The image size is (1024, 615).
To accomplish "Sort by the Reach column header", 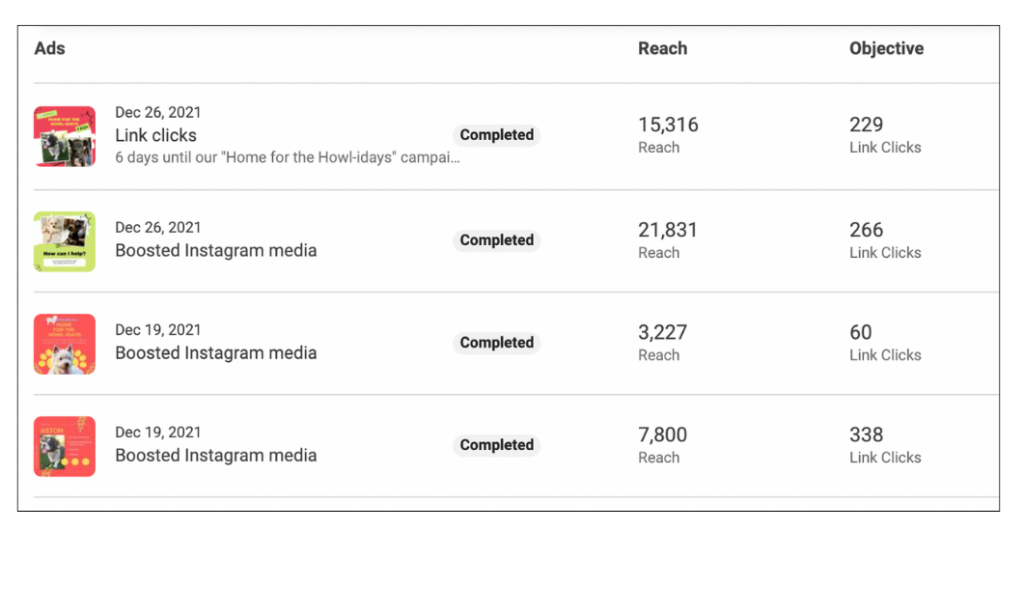I will [662, 48].
